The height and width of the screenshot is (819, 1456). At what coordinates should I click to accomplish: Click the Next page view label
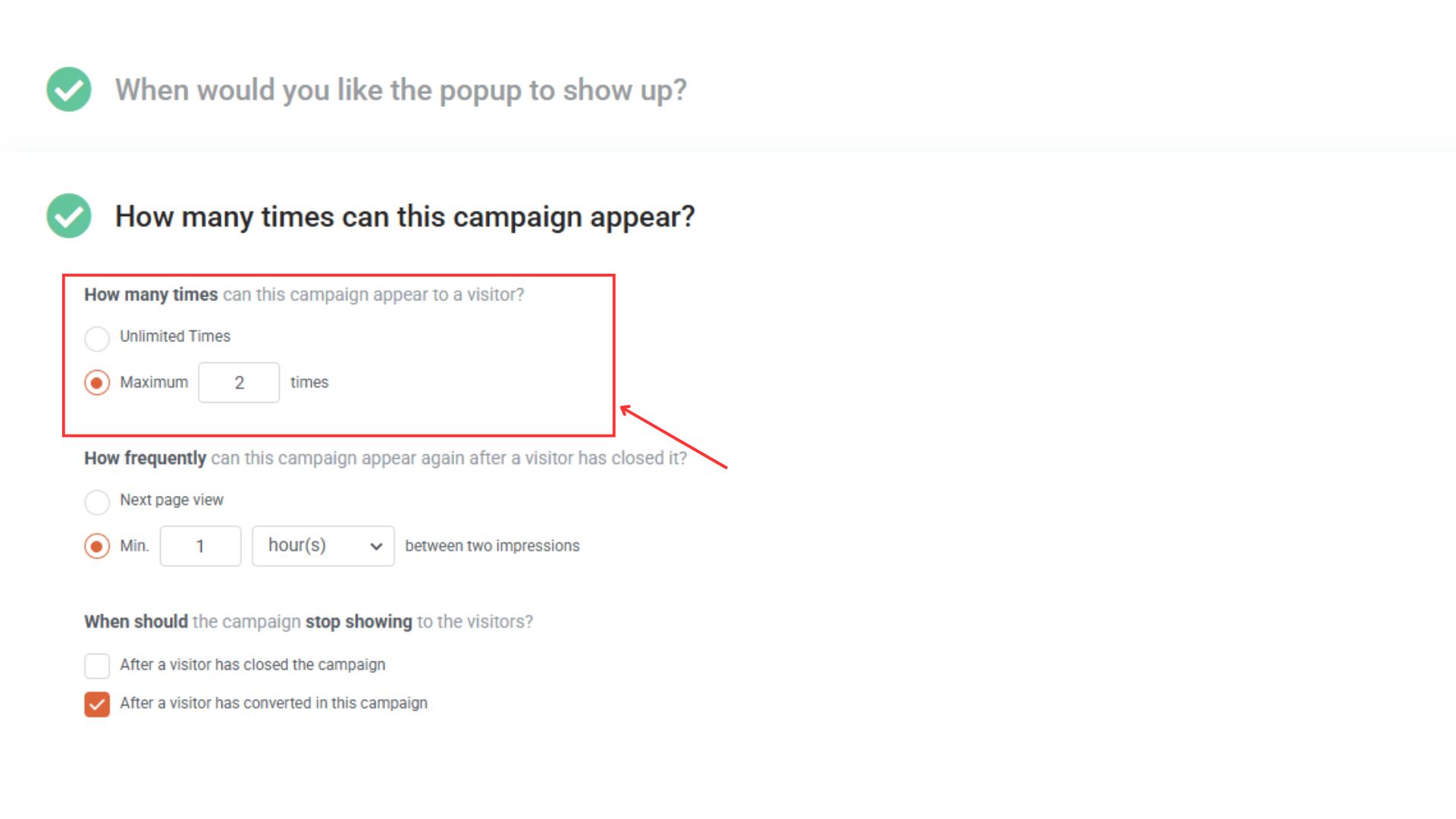click(171, 500)
